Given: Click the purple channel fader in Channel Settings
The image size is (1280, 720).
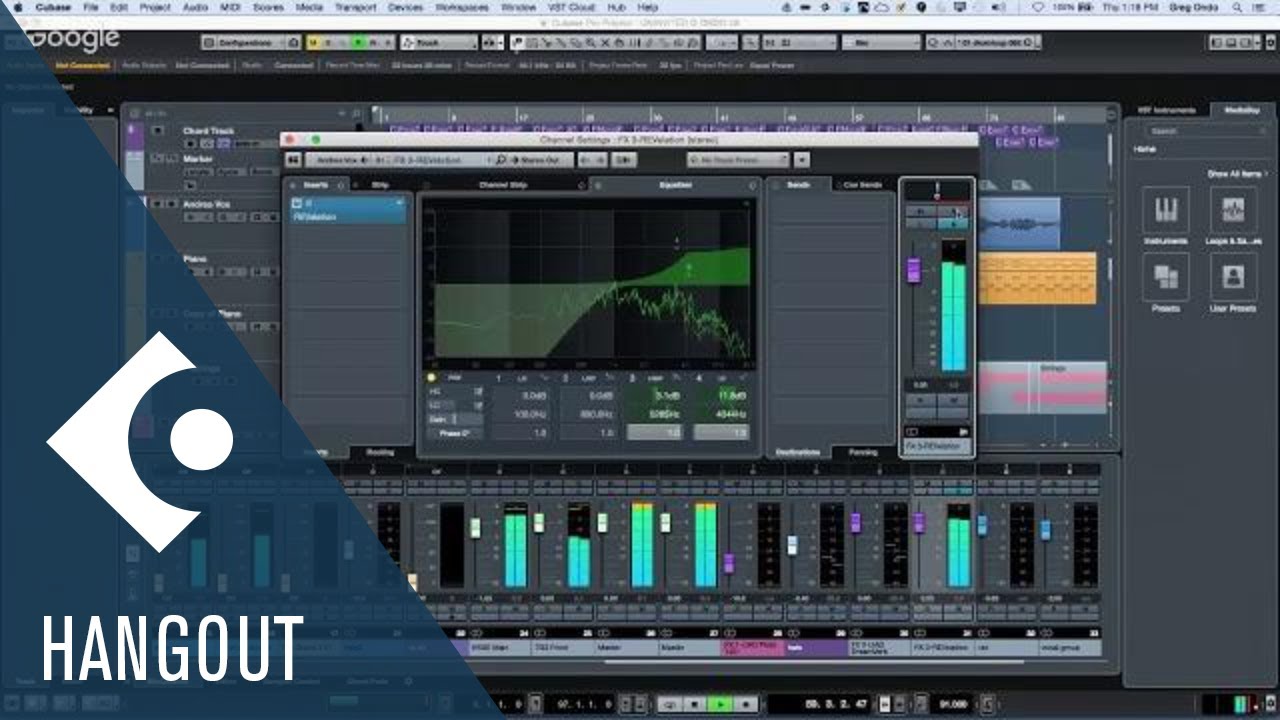Looking at the screenshot, I should tap(913, 269).
